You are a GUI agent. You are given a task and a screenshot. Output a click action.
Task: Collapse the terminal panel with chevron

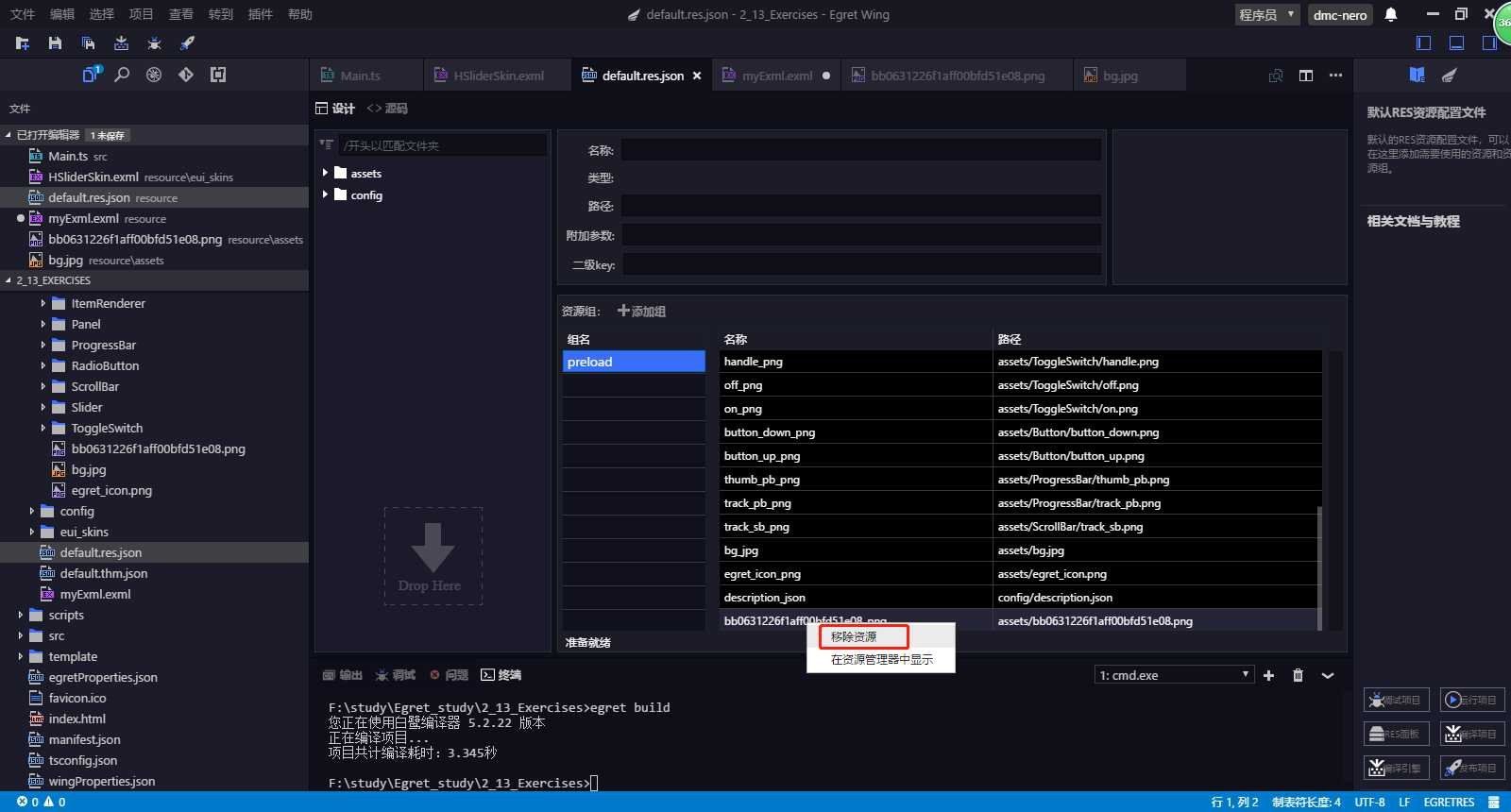1328,675
